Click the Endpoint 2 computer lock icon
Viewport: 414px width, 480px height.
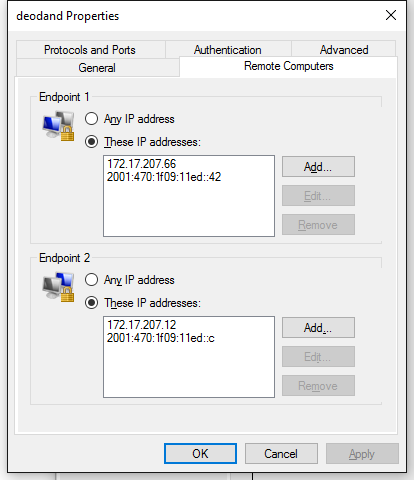[59, 287]
